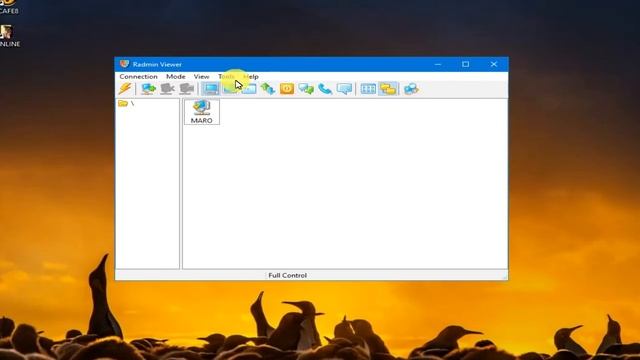Screen dimensions: 640x360
Task: Select the Telnet mode window icon
Action: click(249, 89)
